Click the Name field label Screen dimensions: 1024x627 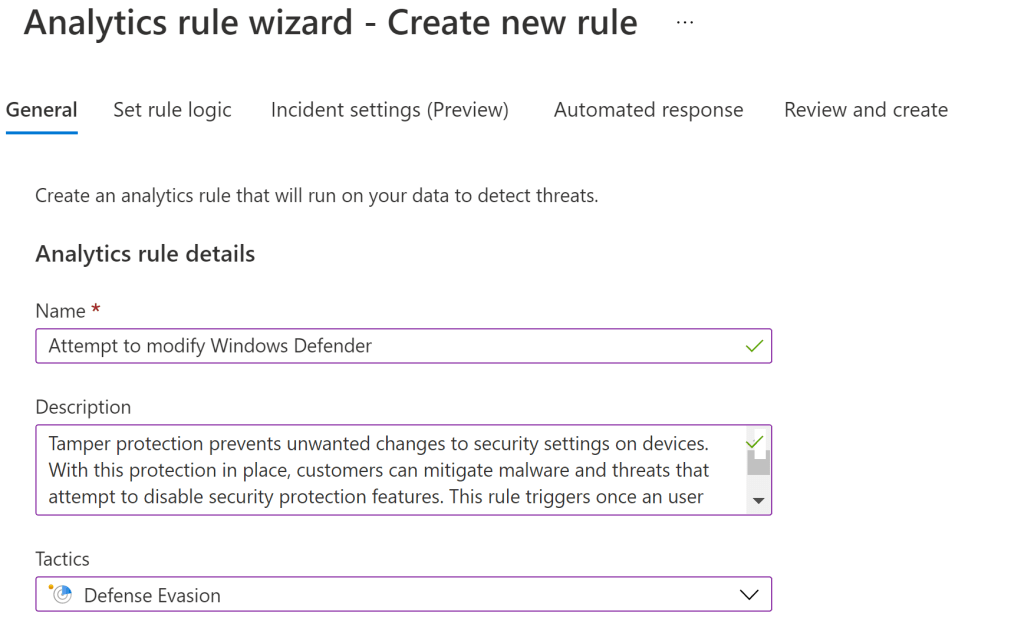coord(60,311)
